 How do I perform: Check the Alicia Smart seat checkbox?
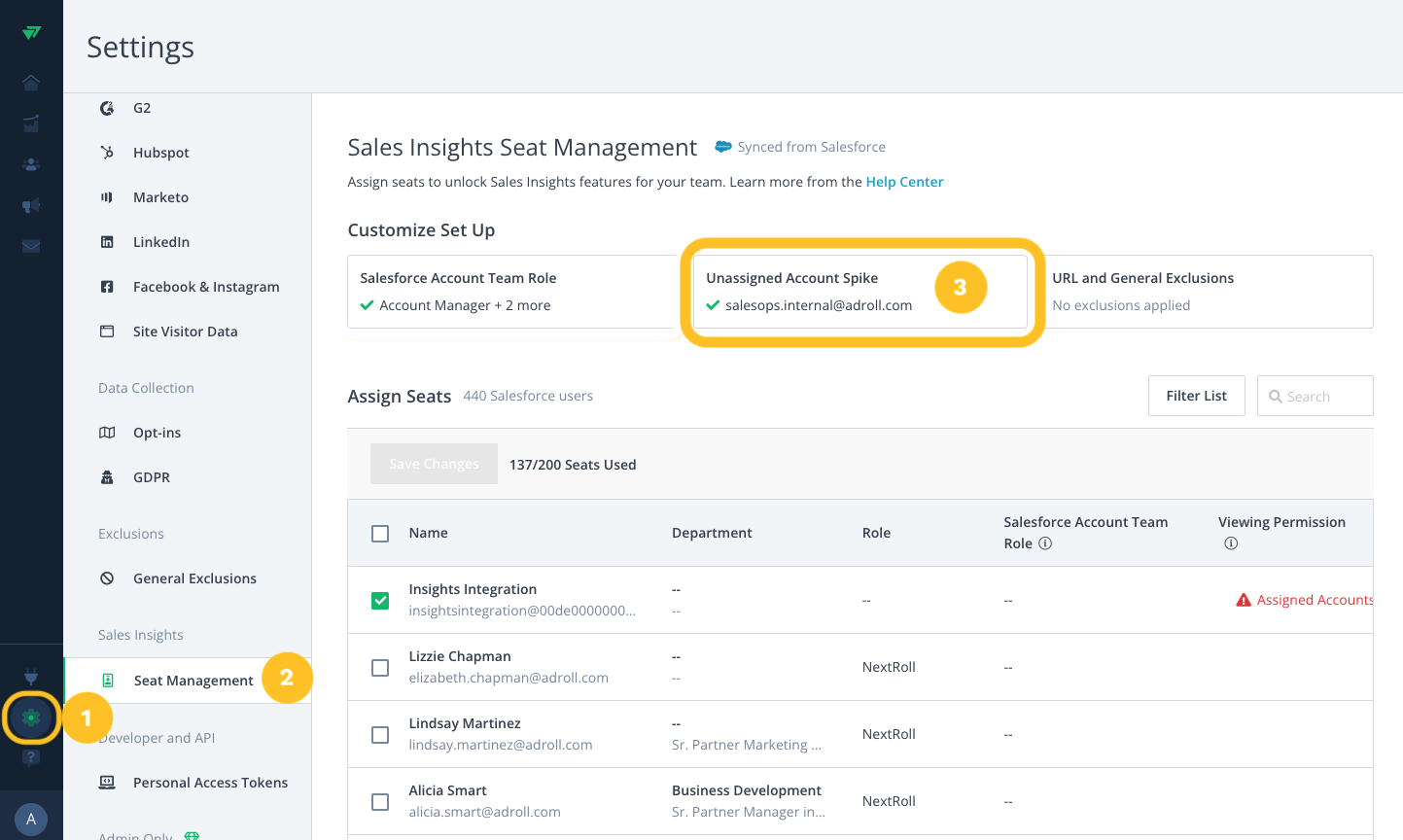pos(380,802)
